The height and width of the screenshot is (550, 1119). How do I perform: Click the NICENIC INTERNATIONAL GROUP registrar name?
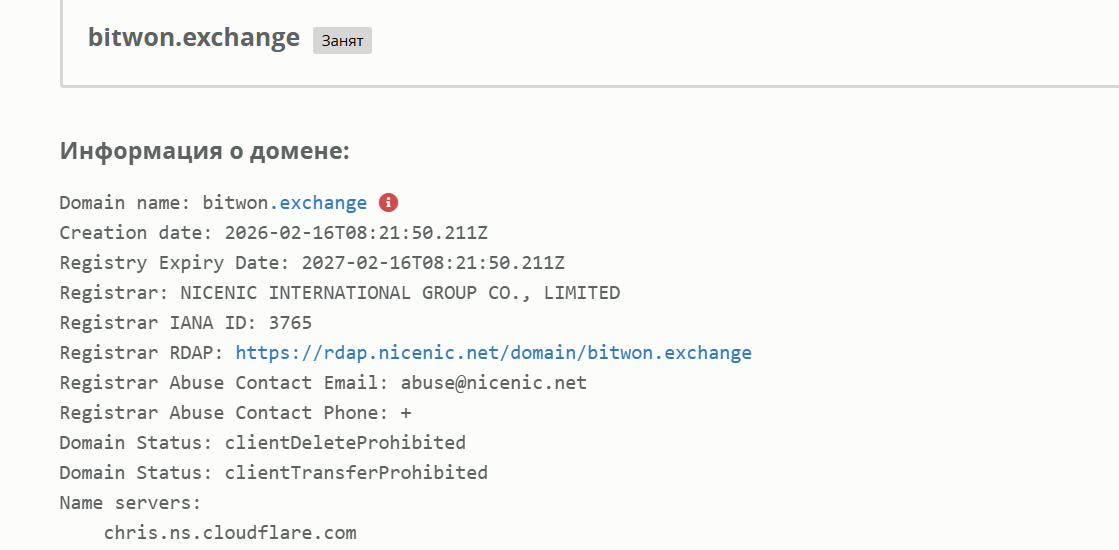point(400,293)
